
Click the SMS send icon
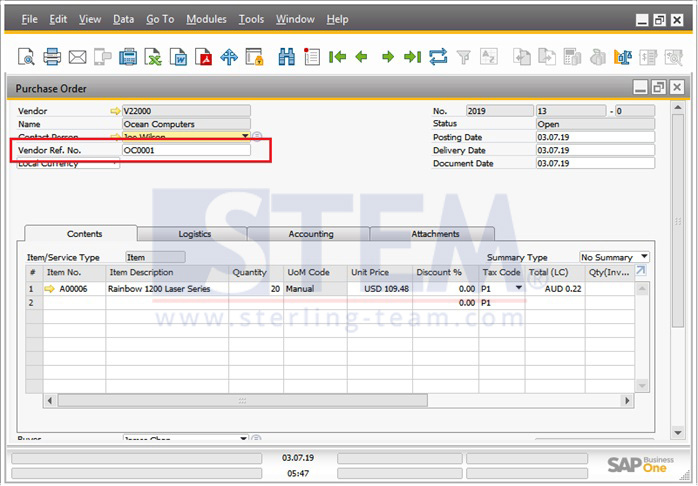coord(103,57)
